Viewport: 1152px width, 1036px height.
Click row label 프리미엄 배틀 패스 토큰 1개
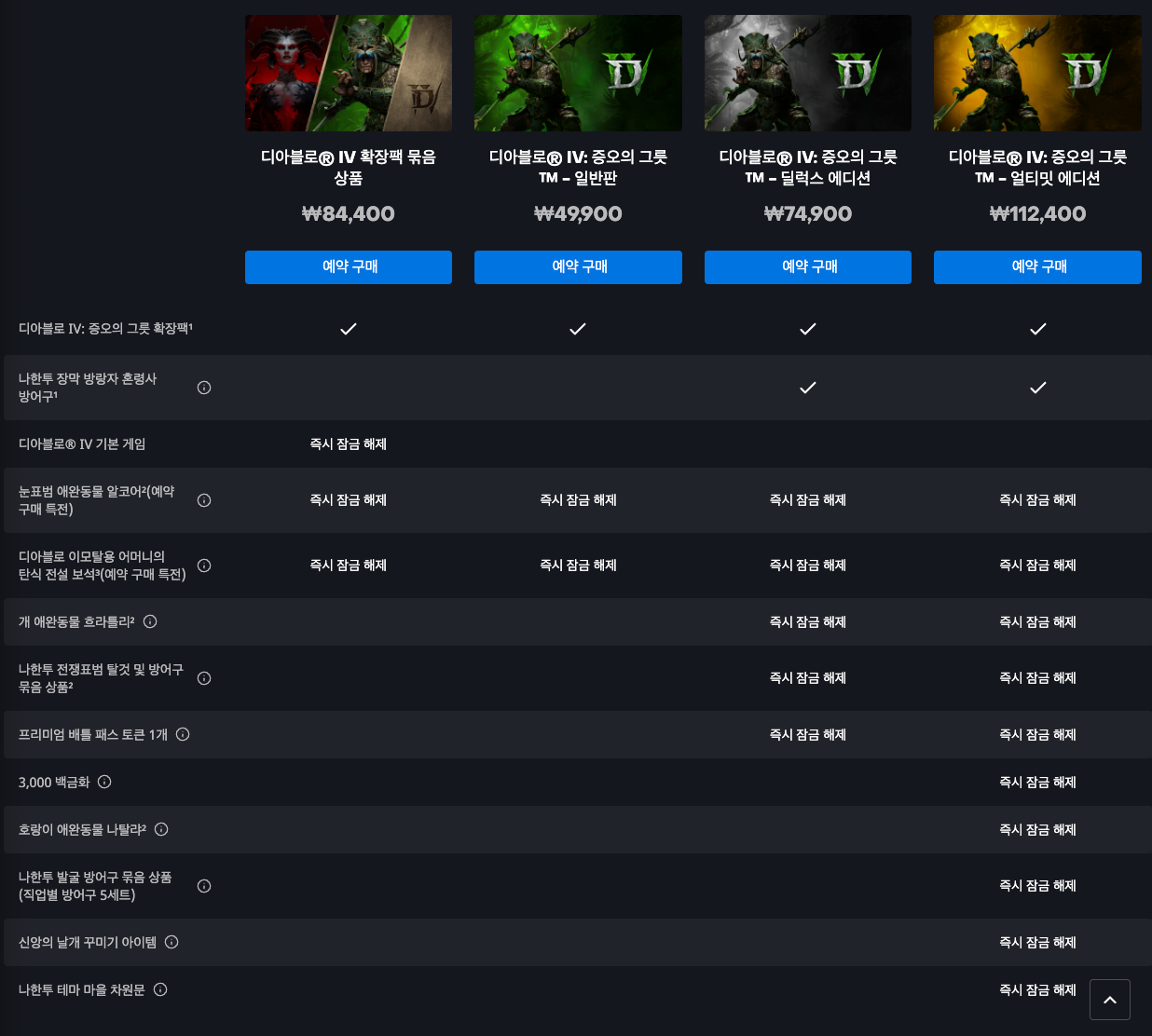pos(93,735)
